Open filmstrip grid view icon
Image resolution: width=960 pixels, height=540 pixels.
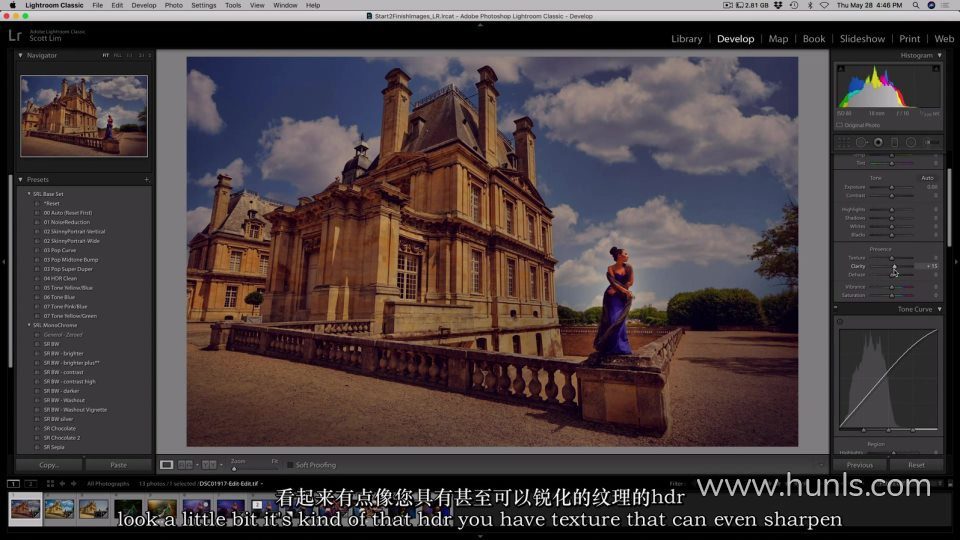50,484
